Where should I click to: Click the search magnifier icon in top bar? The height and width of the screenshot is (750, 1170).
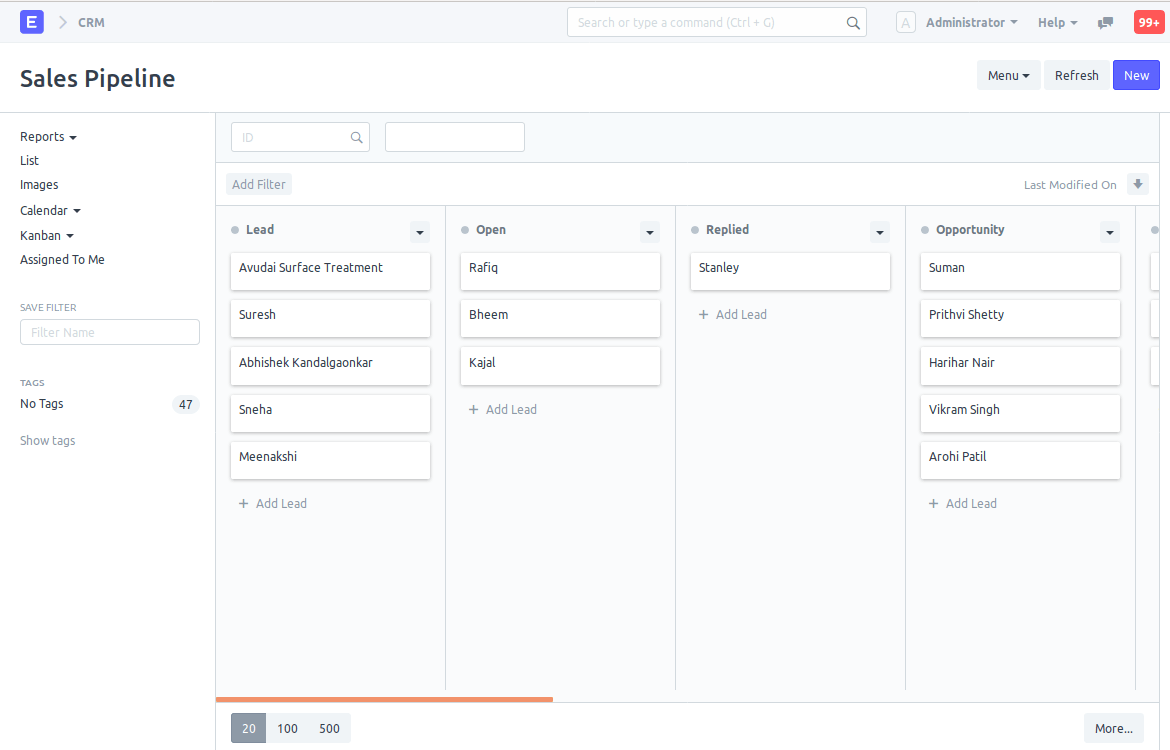pyautogui.click(x=853, y=23)
